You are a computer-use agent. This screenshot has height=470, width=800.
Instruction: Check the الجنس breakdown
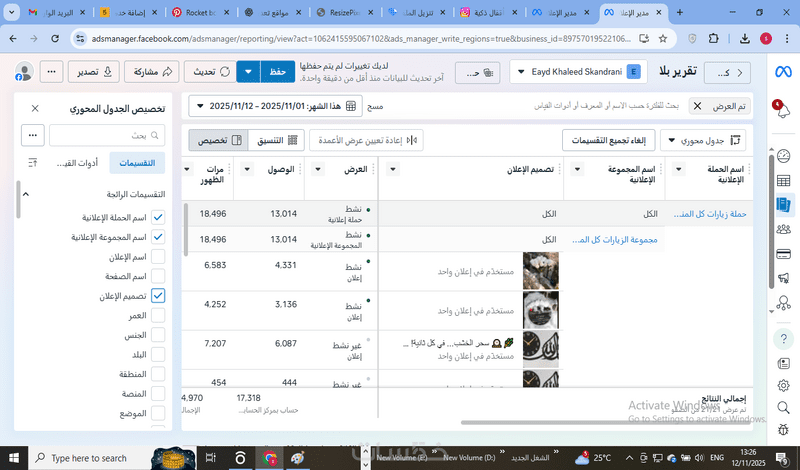click(x=158, y=335)
